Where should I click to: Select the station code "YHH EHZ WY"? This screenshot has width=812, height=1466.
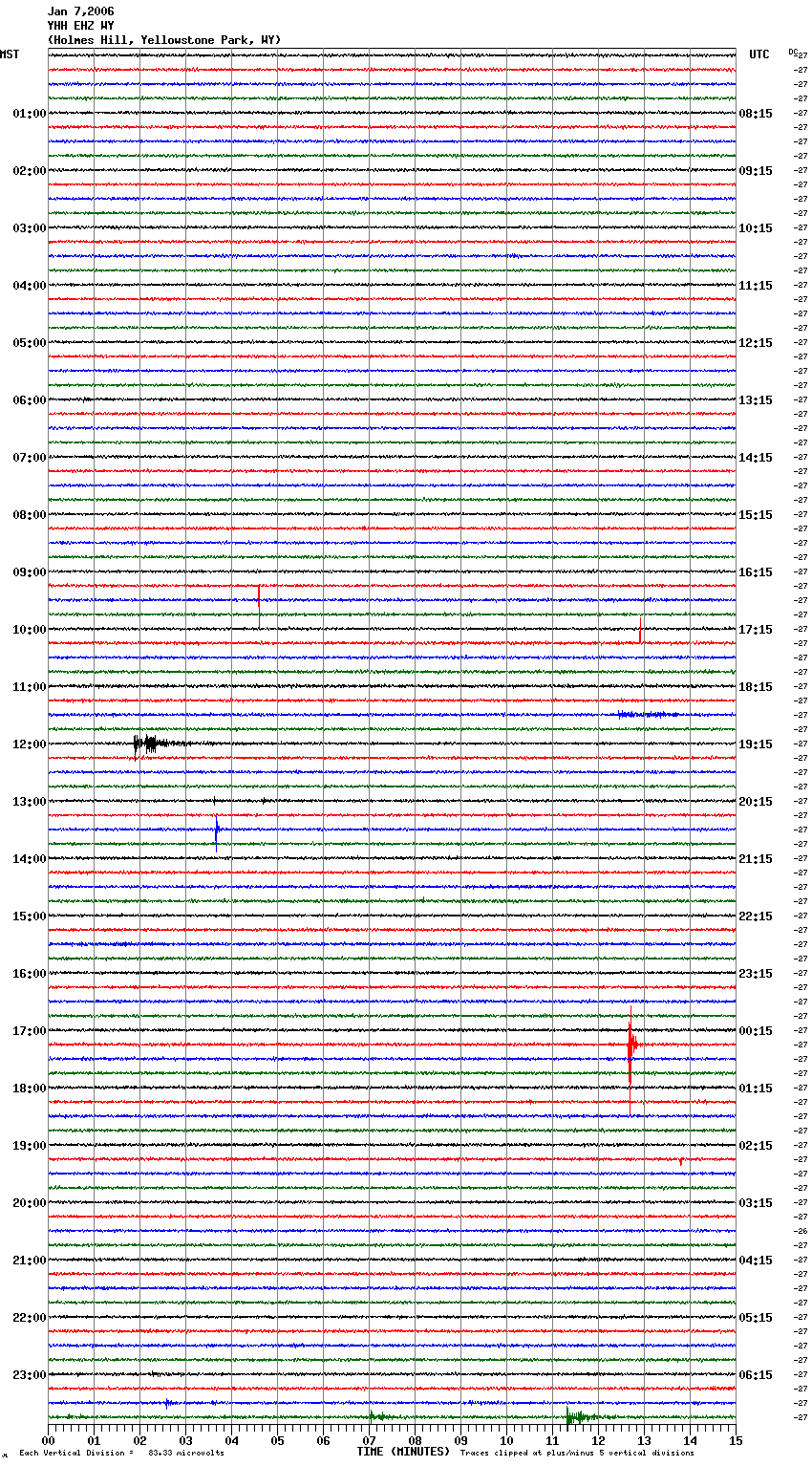click(x=80, y=26)
